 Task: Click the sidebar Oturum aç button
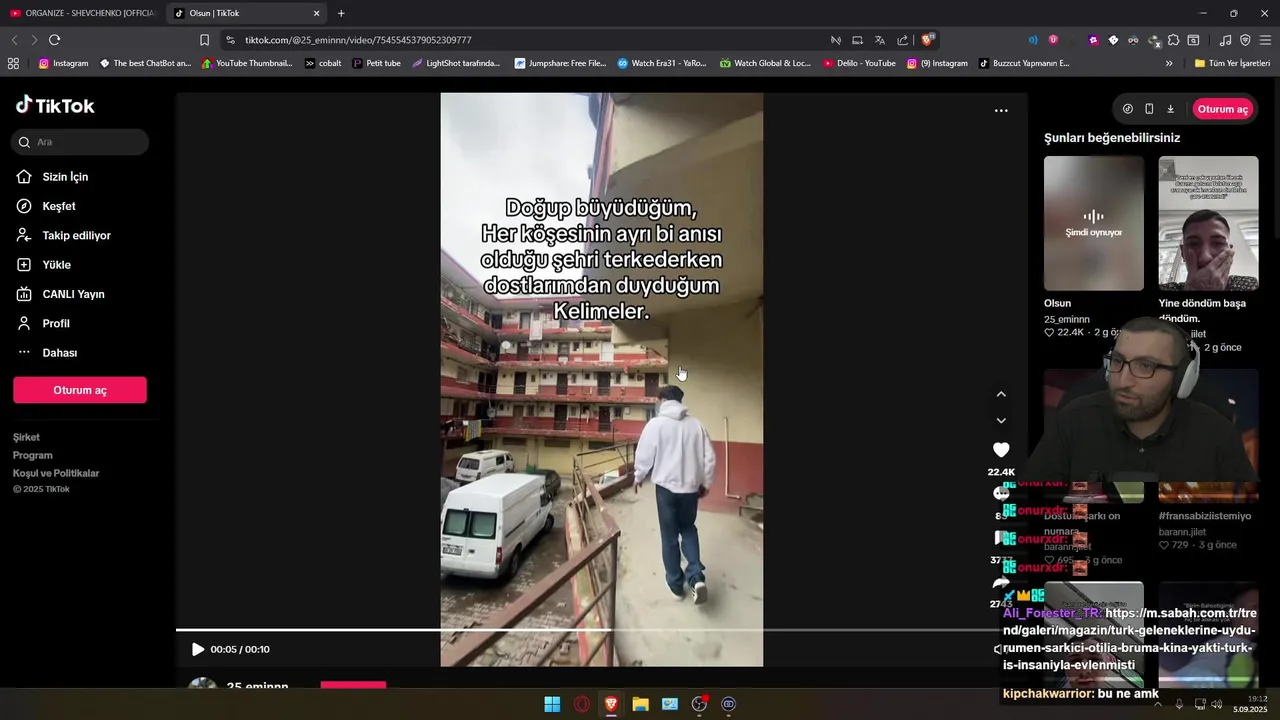coord(80,390)
